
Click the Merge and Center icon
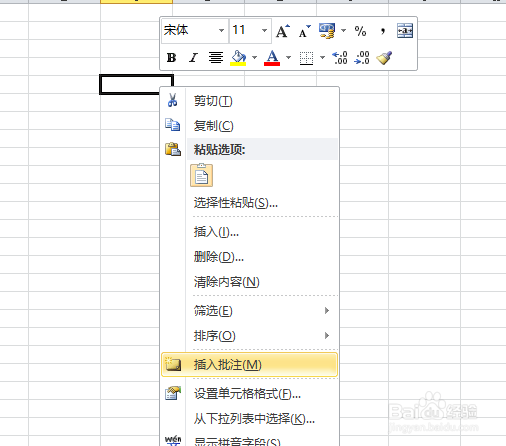click(405, 31)
